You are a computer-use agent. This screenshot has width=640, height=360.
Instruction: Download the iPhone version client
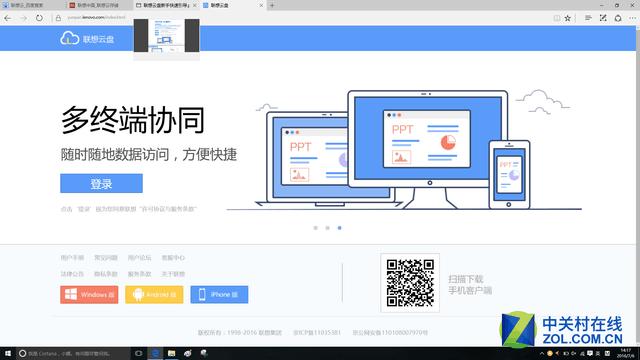219,294
